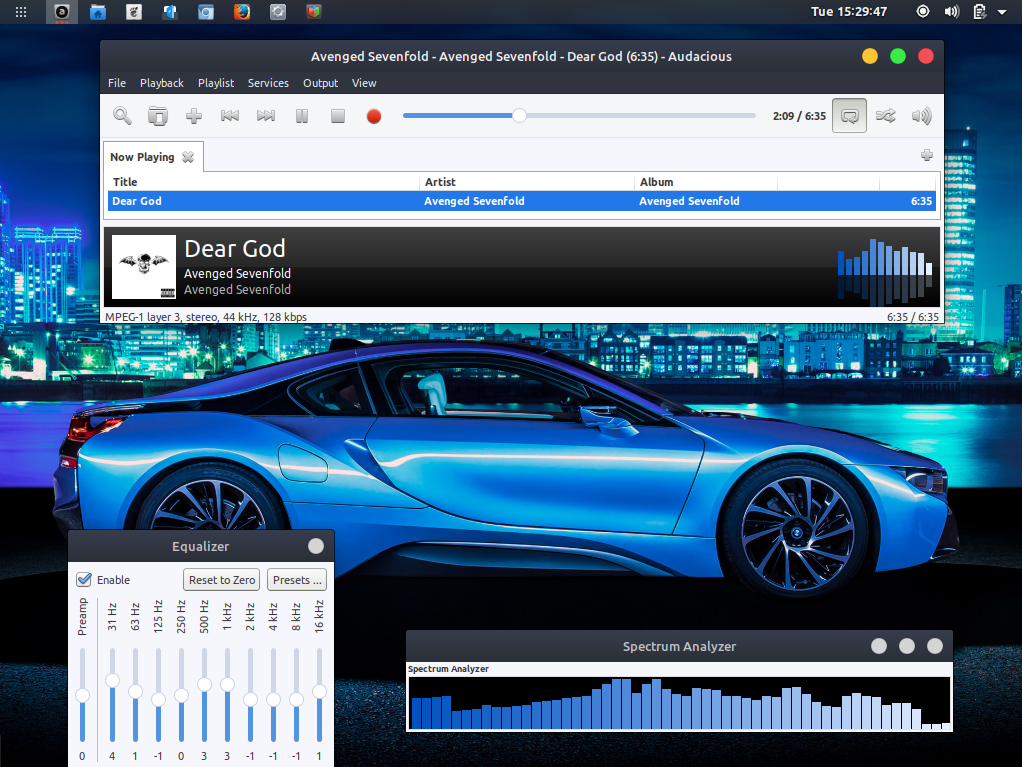The width and height of the screenshot is (1022, 767).
Task: Click the settings gear icon in top panel
Action: pyautogui.click(x=278, y=12)
